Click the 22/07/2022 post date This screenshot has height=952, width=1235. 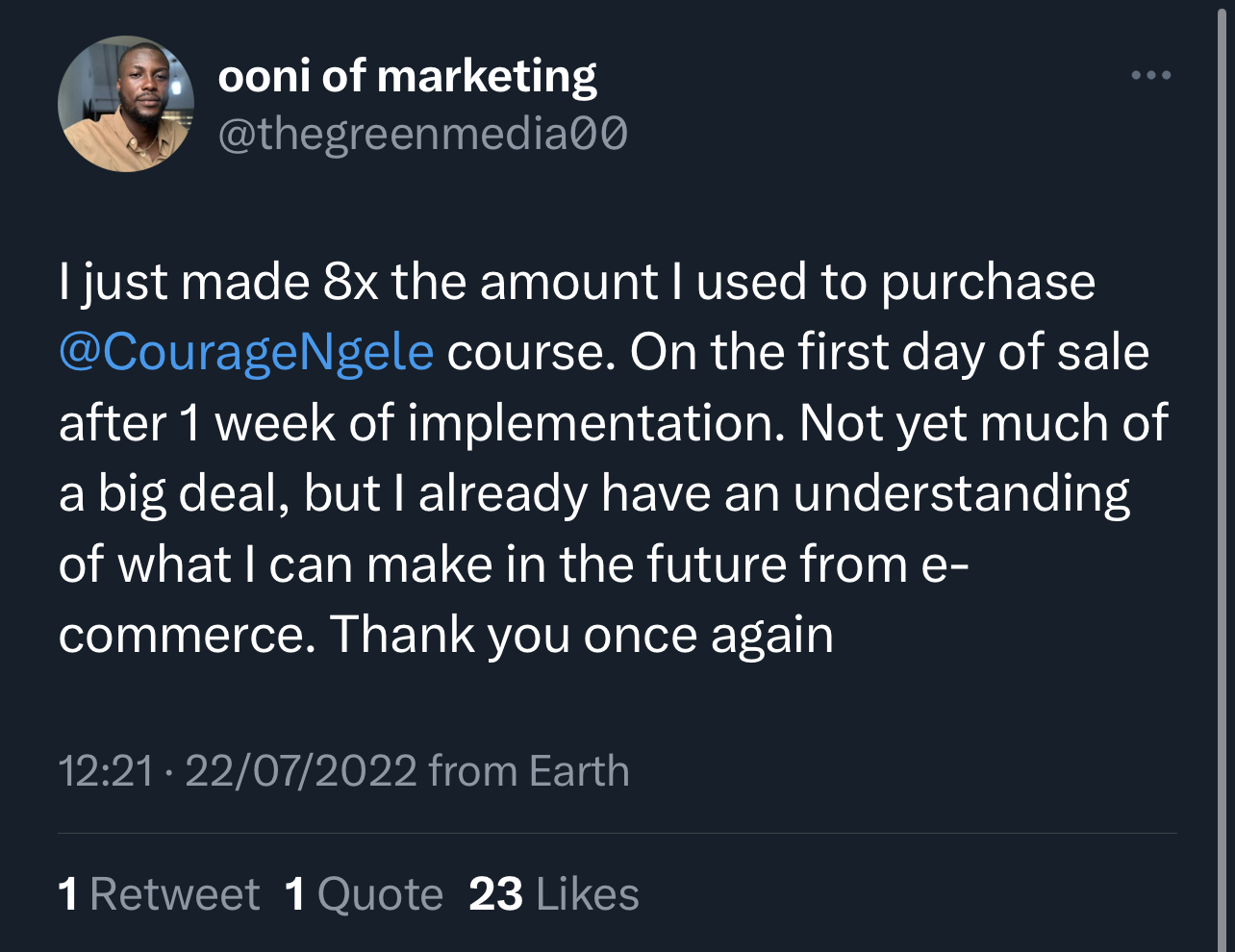coord(301,771)
